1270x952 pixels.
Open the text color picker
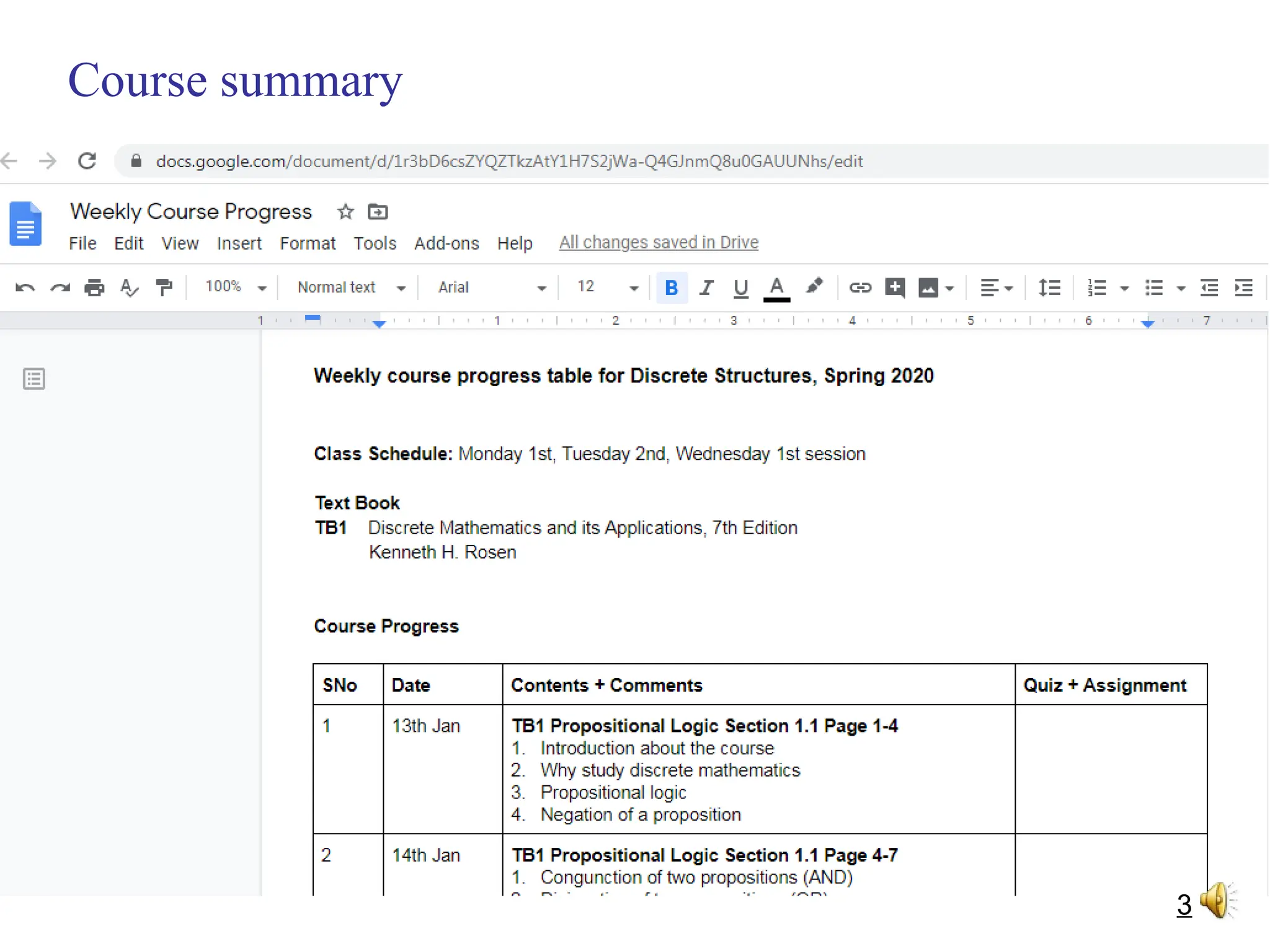[776, 288]
